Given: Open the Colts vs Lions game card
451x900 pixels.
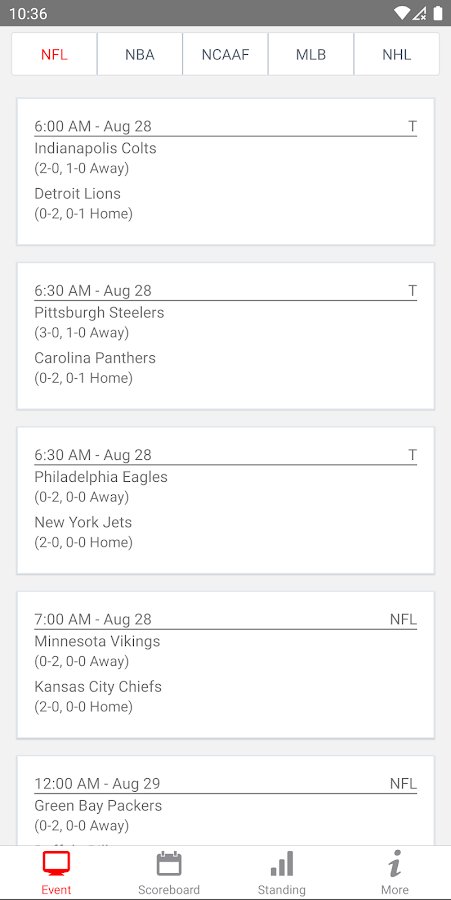Looking at the screenshot, I should (226, 172).
